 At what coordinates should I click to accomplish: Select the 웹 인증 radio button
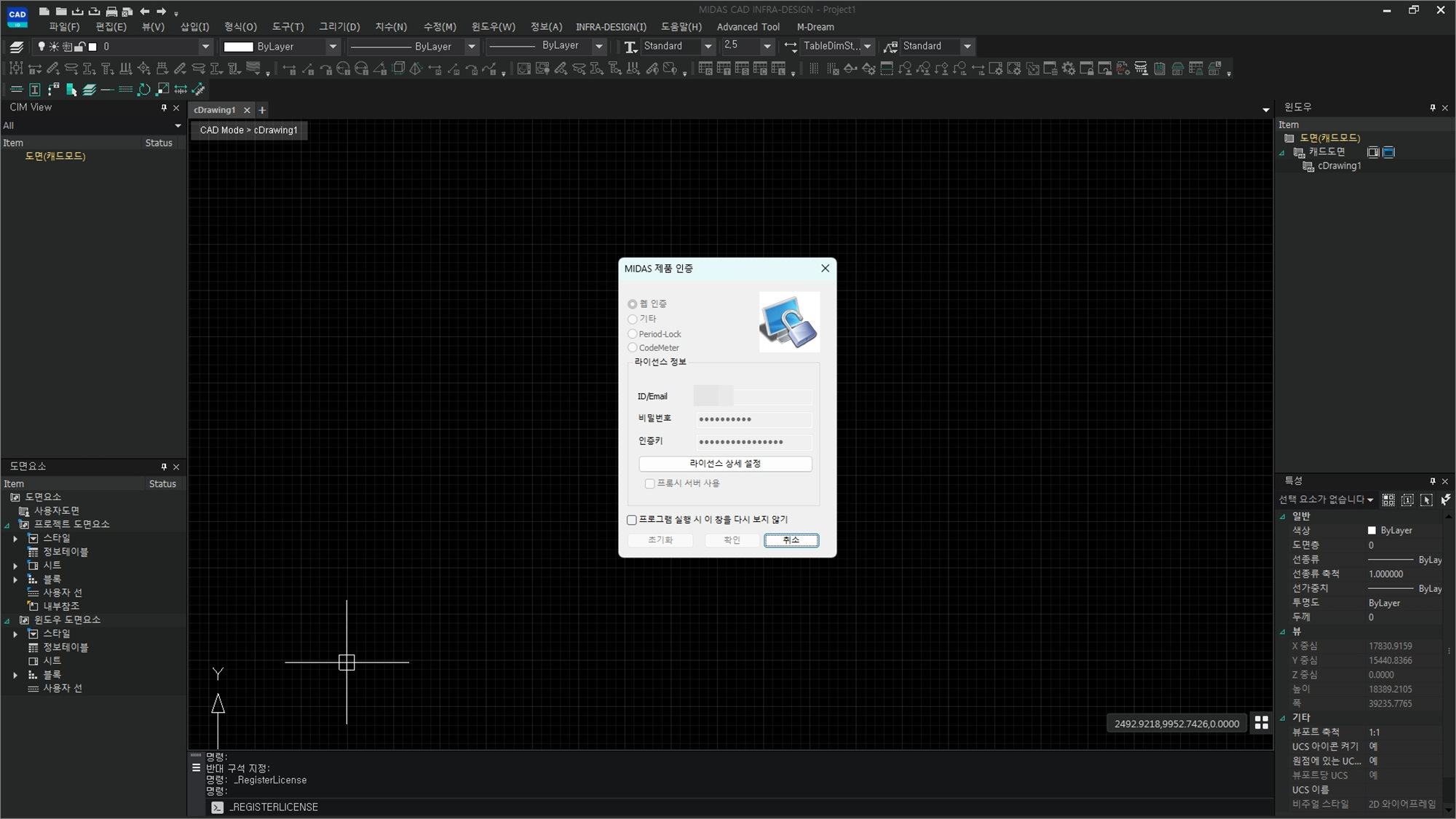coord(632,304)
